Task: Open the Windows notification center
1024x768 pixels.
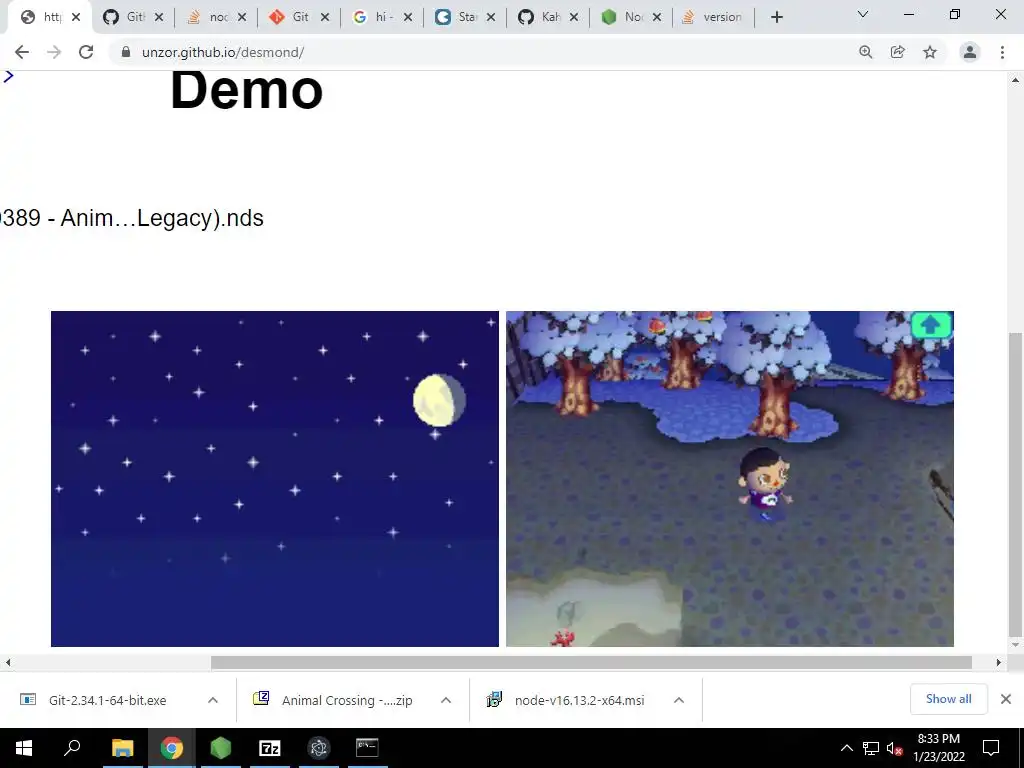Action: 991,748
